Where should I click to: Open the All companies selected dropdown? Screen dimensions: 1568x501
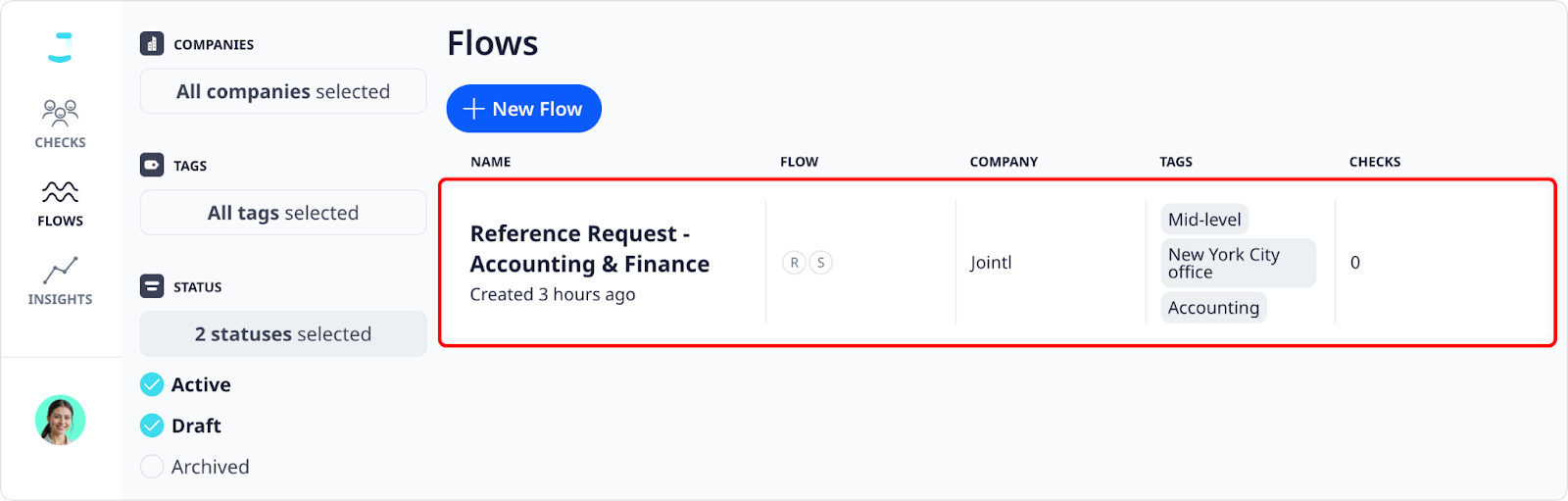[283, 91]
